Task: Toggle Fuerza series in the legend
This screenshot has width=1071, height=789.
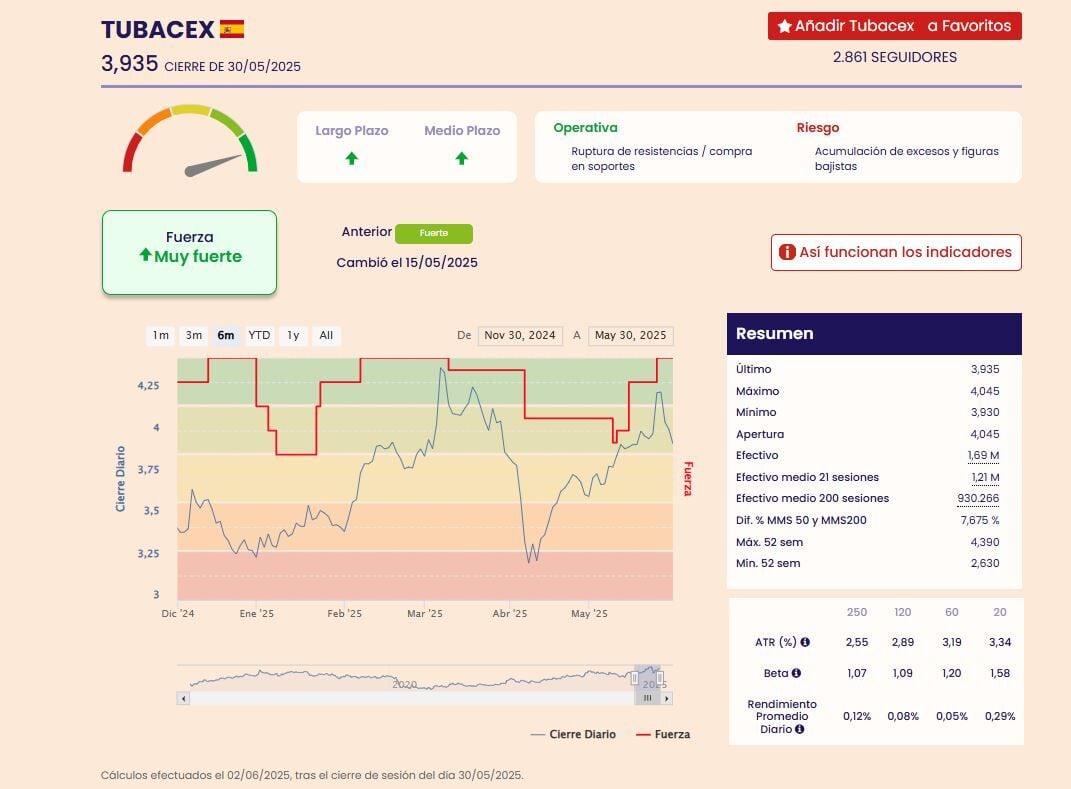Action: click(663, 734)
